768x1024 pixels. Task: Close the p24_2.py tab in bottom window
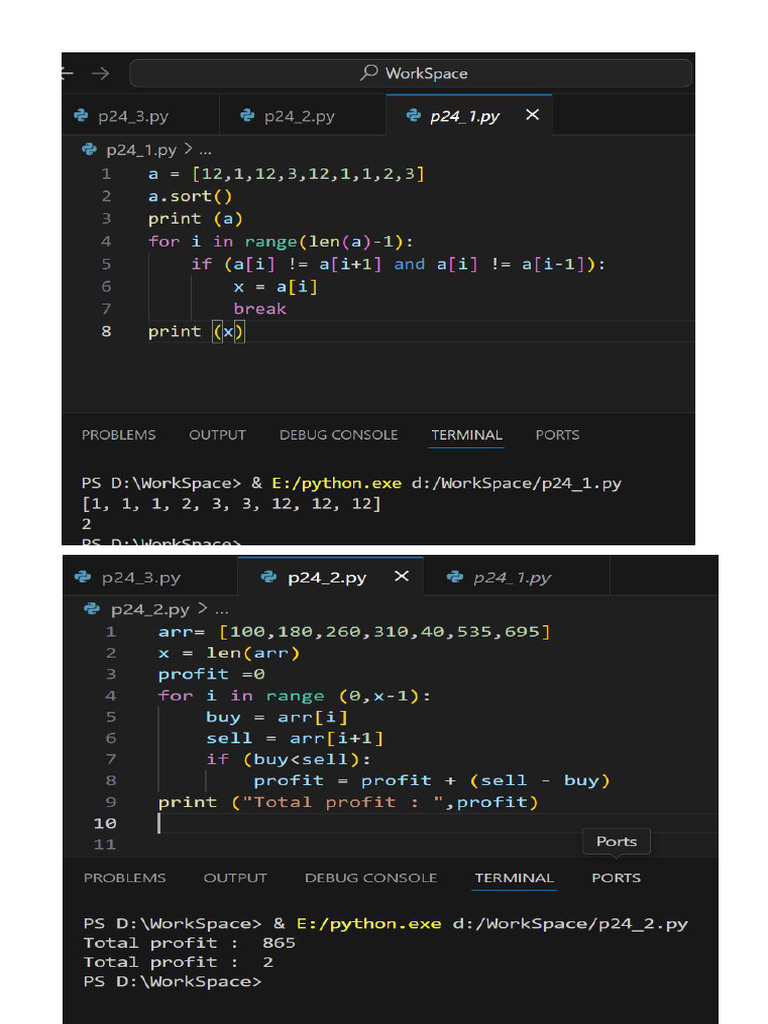[402, 576]
